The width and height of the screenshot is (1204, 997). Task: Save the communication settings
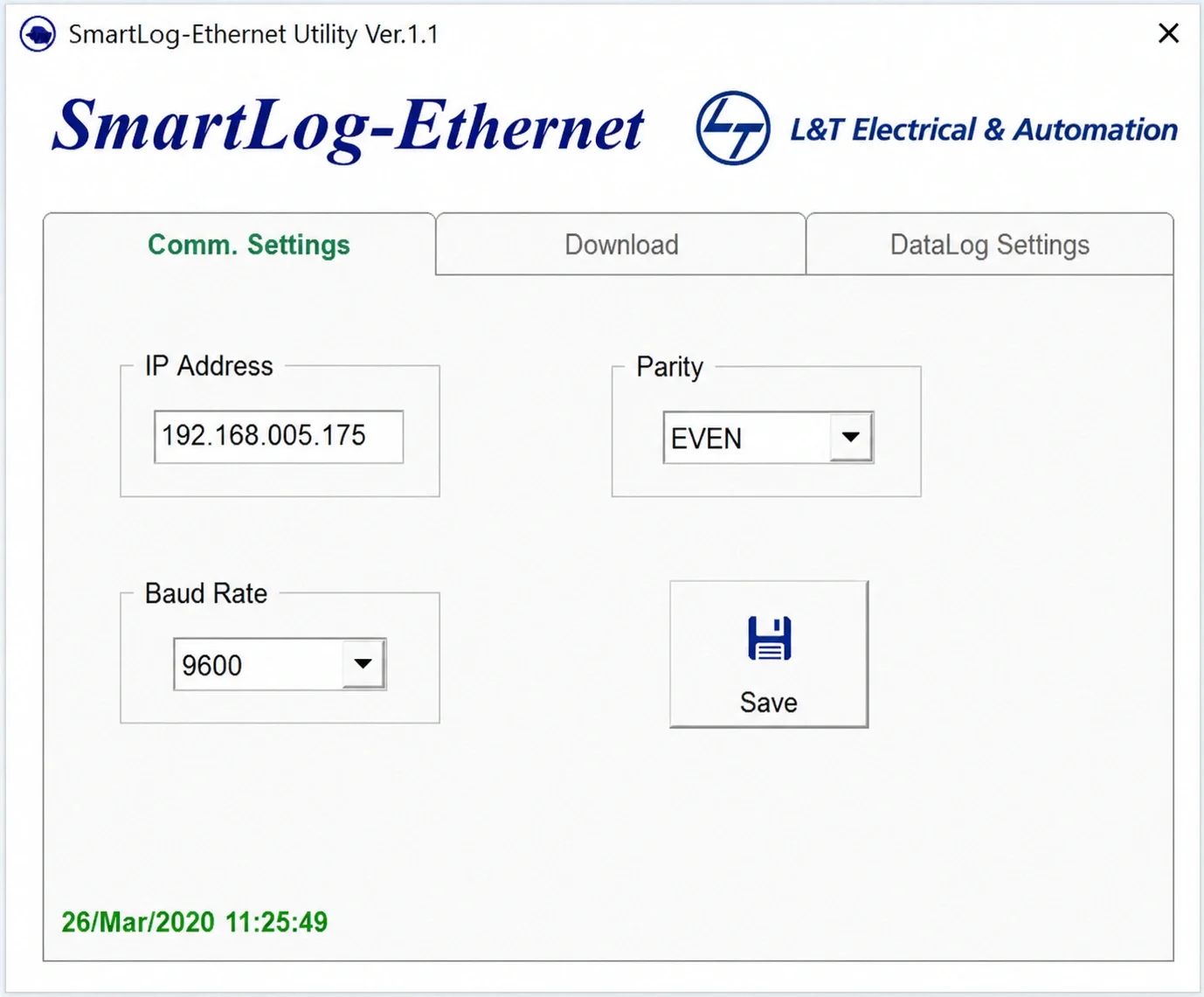(769, 654)
